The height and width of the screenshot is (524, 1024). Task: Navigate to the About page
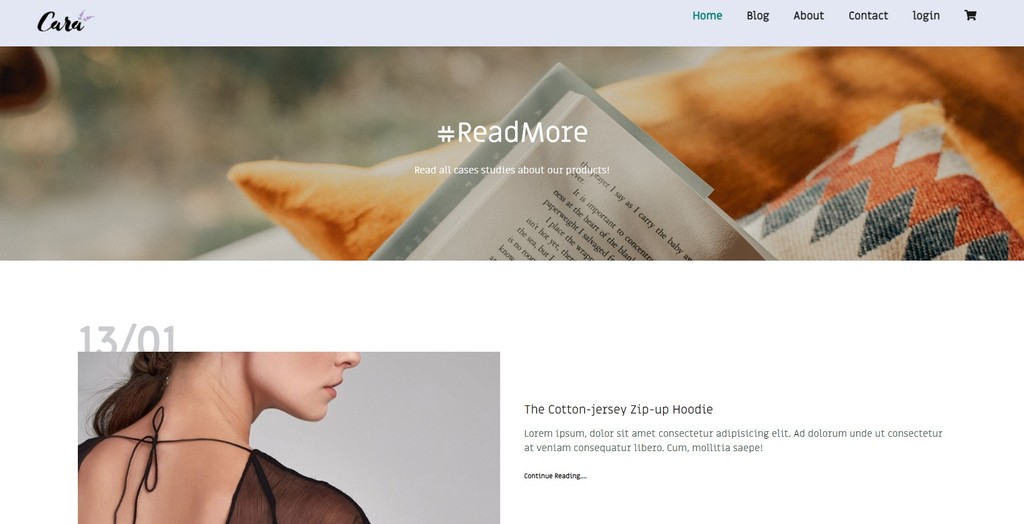(x=808, y=16)
